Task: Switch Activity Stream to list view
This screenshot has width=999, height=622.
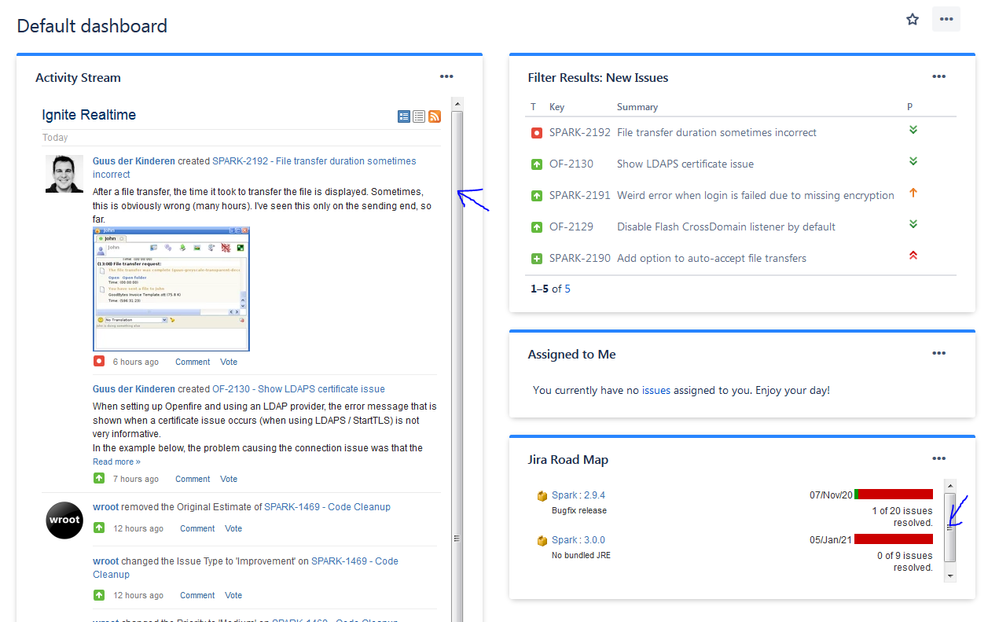Action: click(419, 116)
